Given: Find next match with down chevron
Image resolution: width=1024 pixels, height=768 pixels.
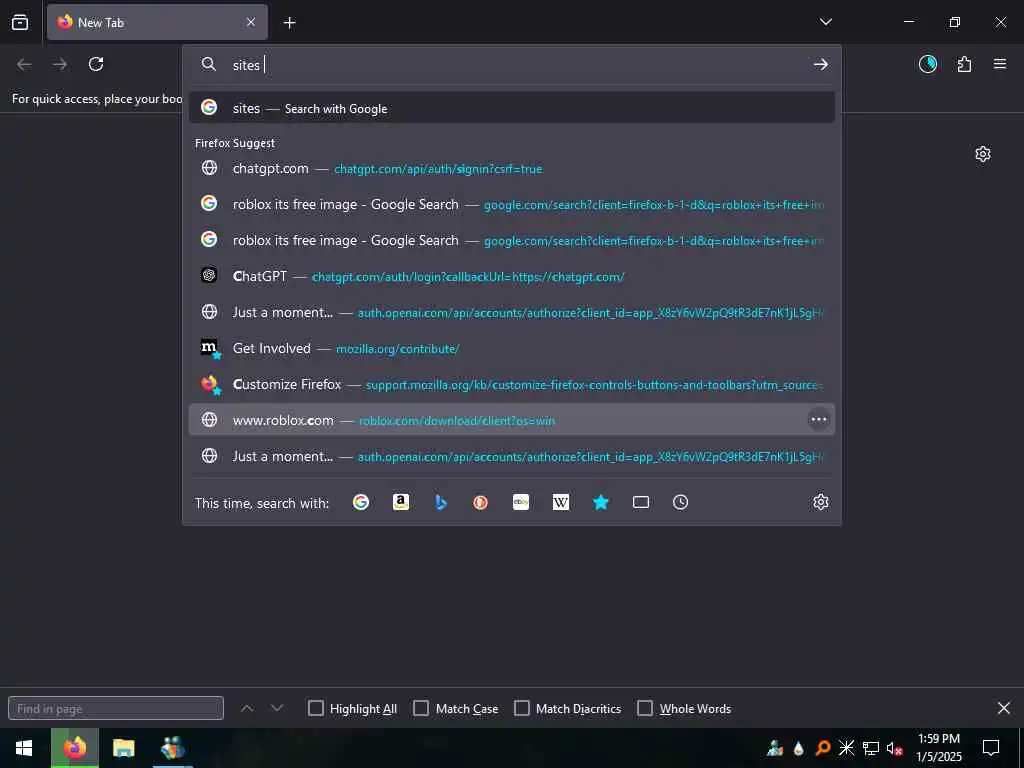Looking at the screenshot, I should click(277, 708).
